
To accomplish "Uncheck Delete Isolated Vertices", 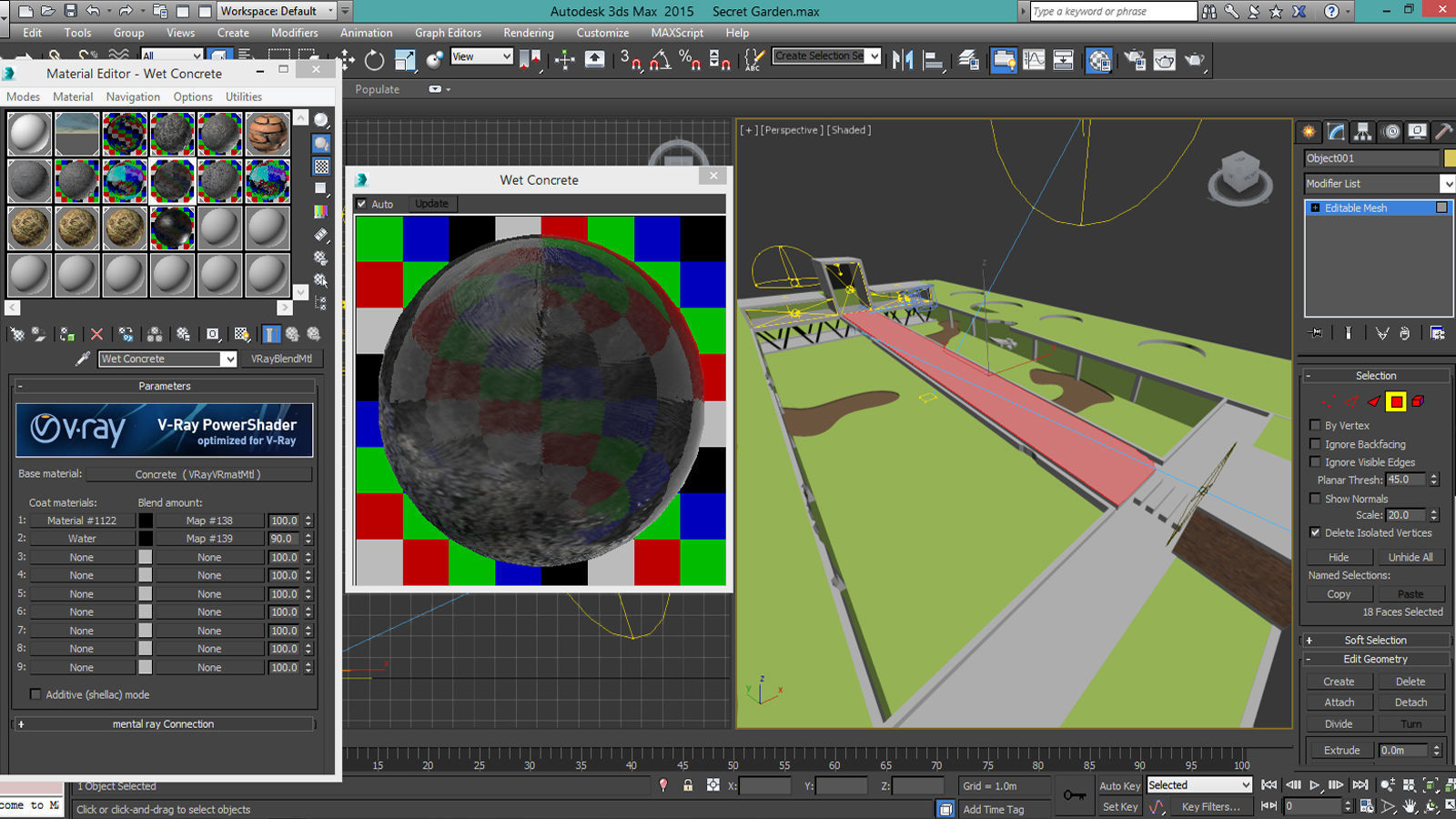I will [1315, 532].
